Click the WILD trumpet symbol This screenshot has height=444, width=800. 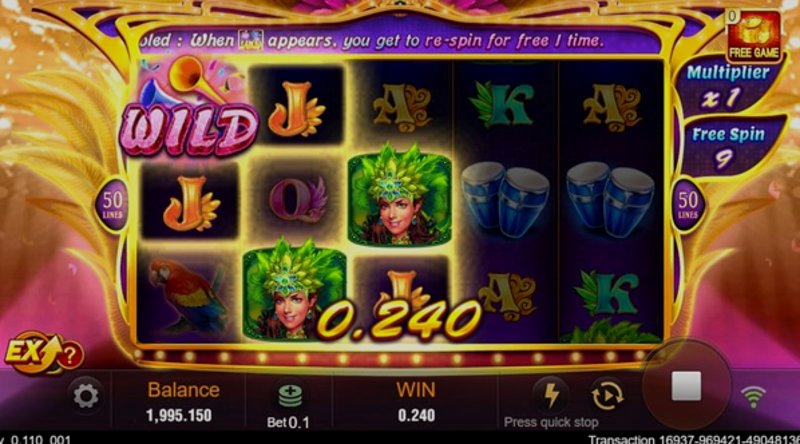tap(189, 108)
